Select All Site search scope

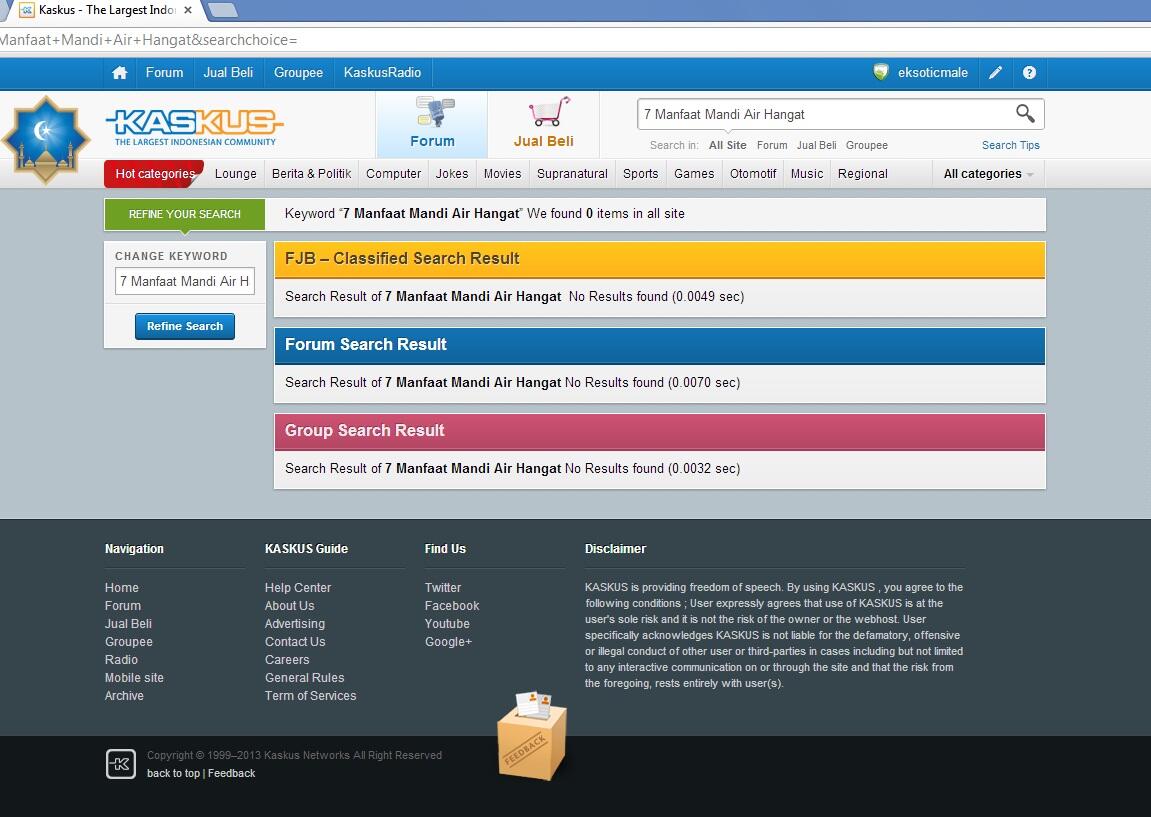tap(727, 145)
